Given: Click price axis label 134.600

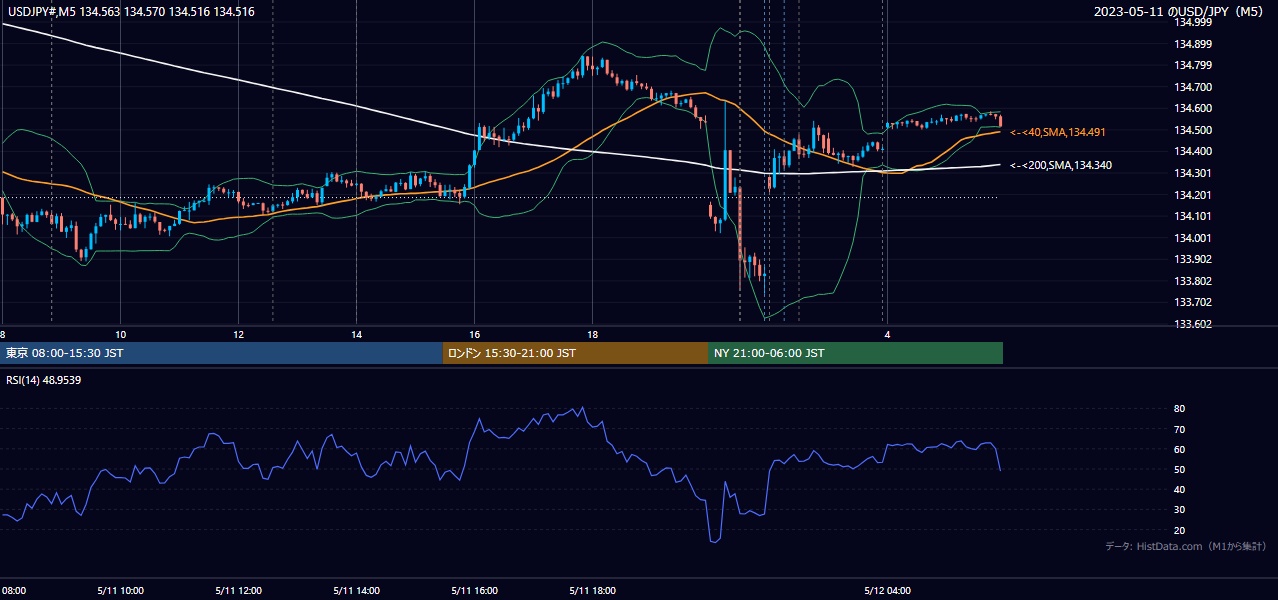Looking at the screenshot, I should point(1191,108).
